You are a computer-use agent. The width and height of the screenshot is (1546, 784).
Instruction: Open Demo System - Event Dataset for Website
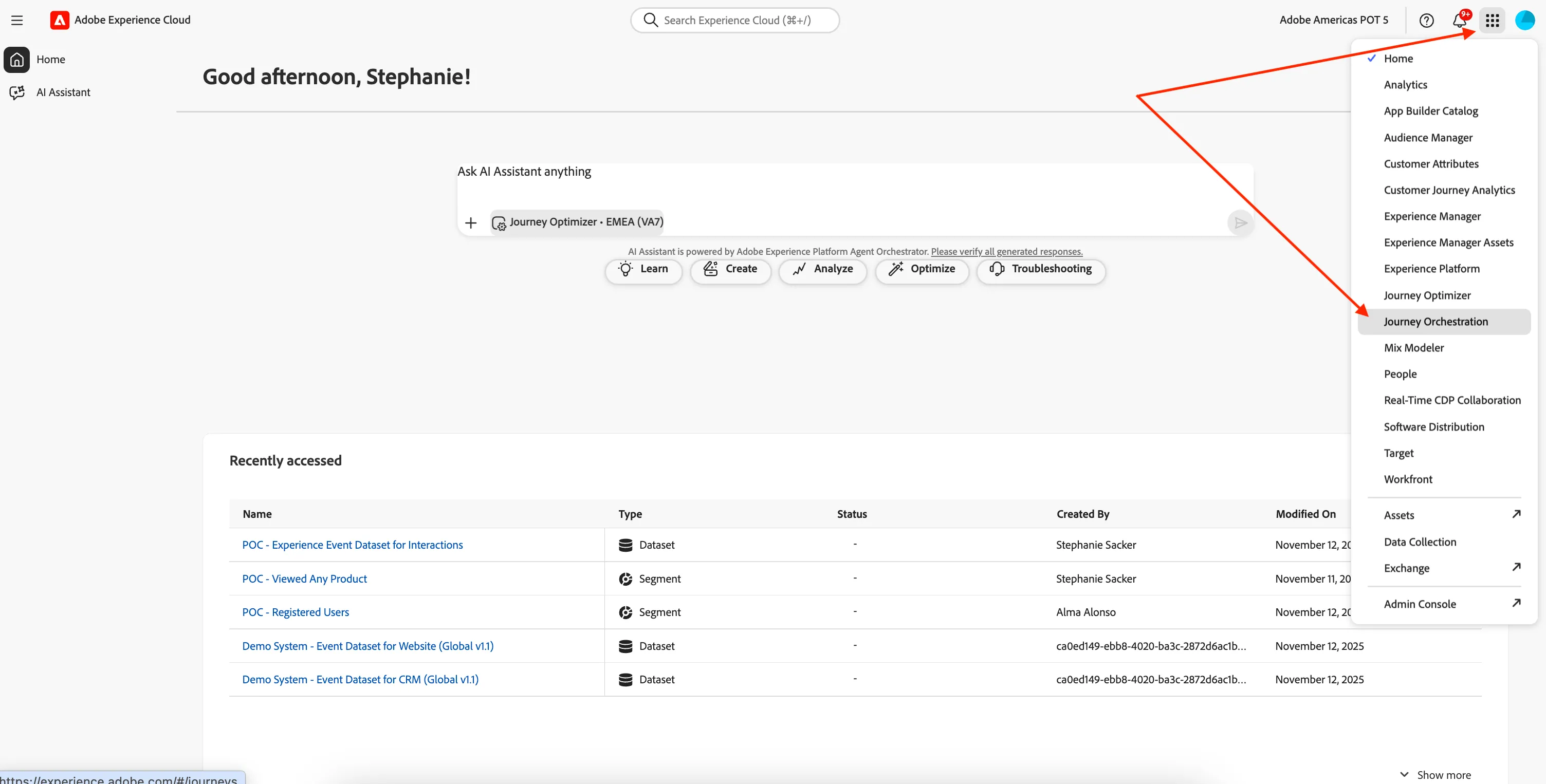coord(367,646)
